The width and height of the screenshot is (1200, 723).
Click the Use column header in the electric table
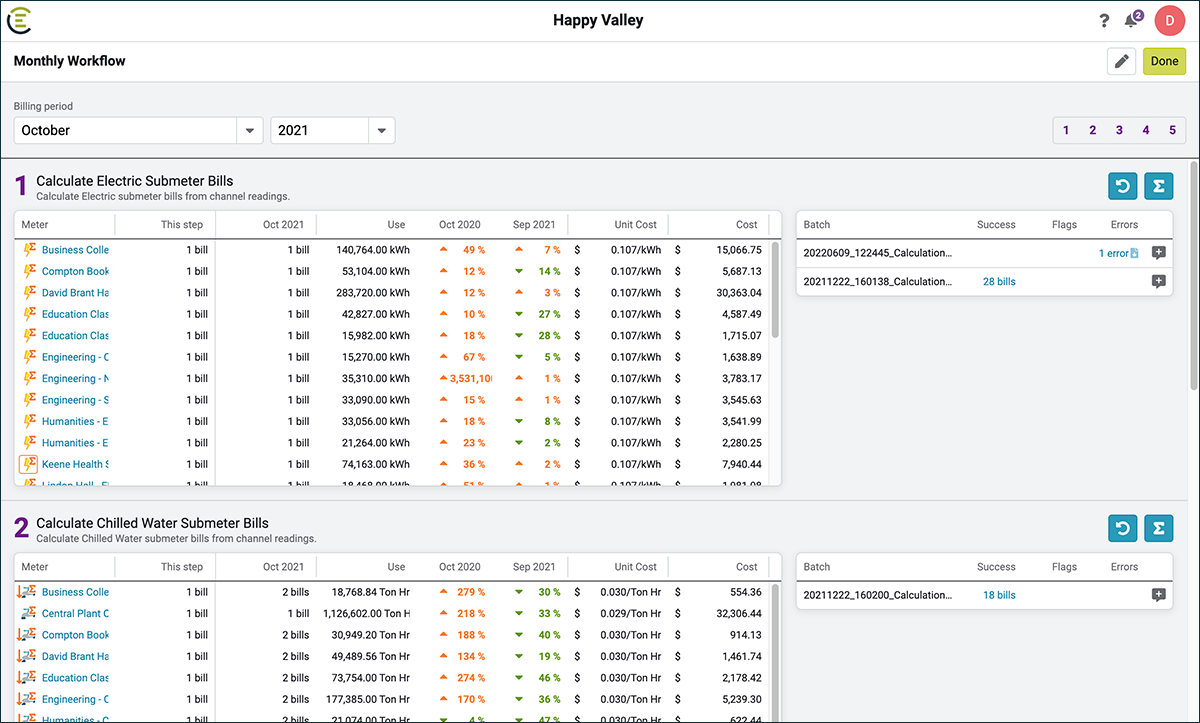click(396, 225)
